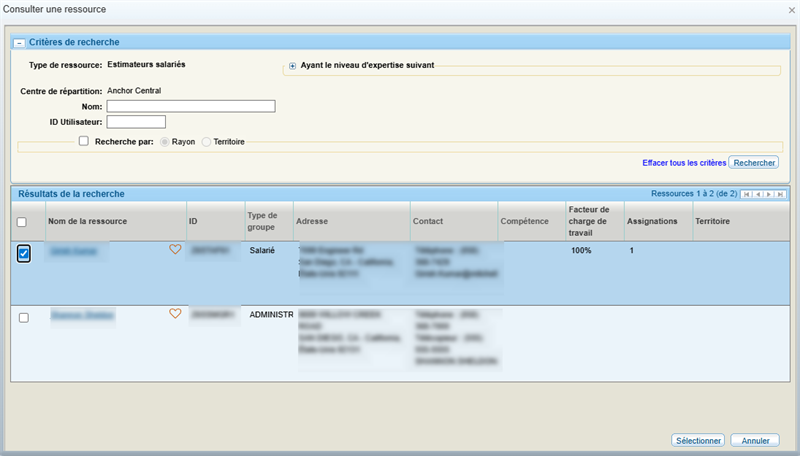Click Effacer tous les critères link
The image size is (800, 456).
tap(684, 162)
